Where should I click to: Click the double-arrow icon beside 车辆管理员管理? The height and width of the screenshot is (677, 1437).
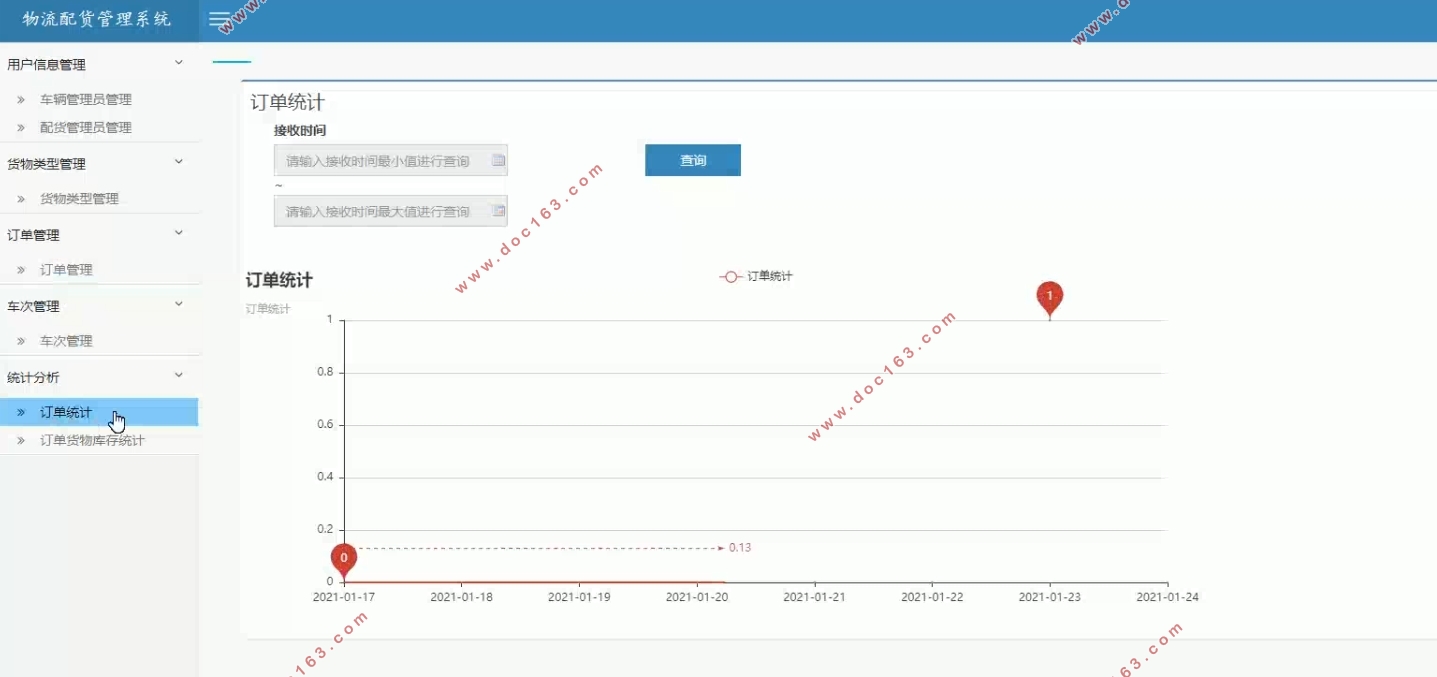pos(21,100)
